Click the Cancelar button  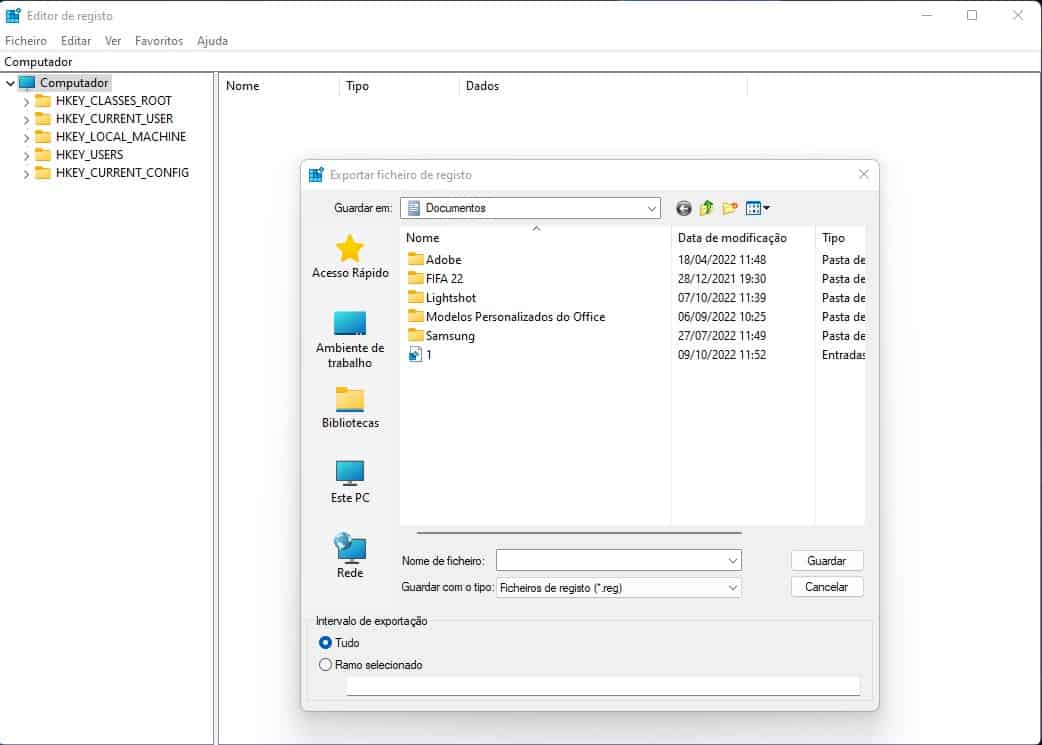coord(827,587)
